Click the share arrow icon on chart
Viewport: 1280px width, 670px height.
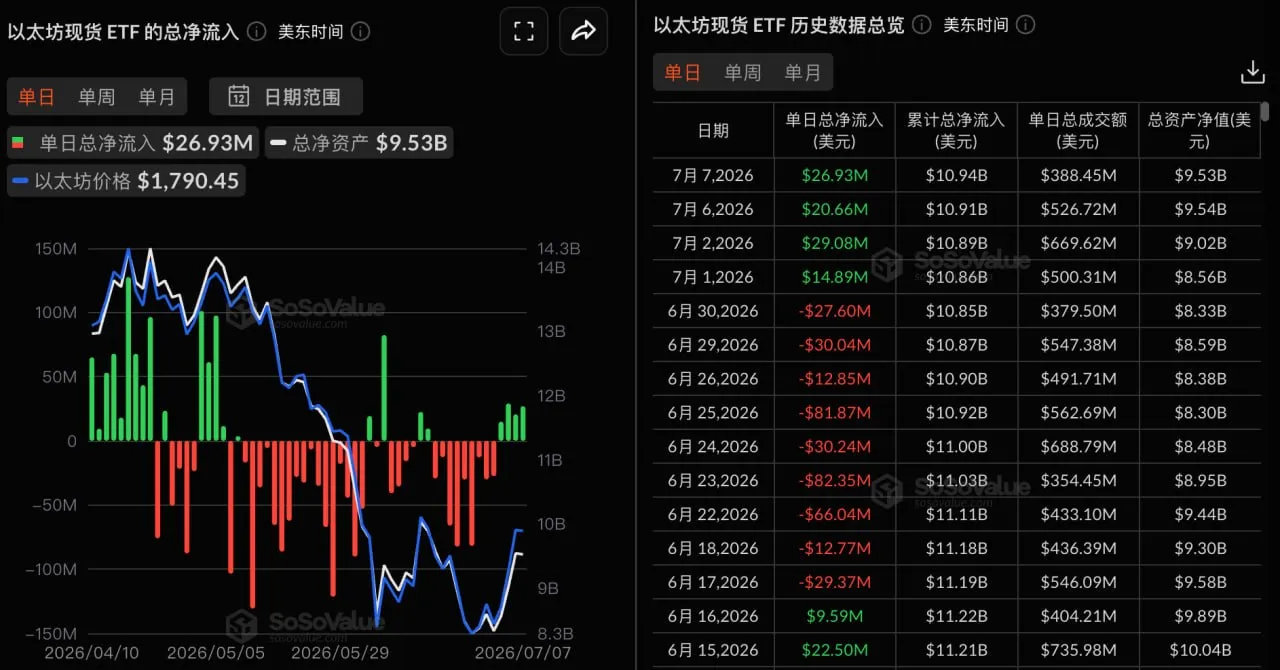click(x=583, y=31)
